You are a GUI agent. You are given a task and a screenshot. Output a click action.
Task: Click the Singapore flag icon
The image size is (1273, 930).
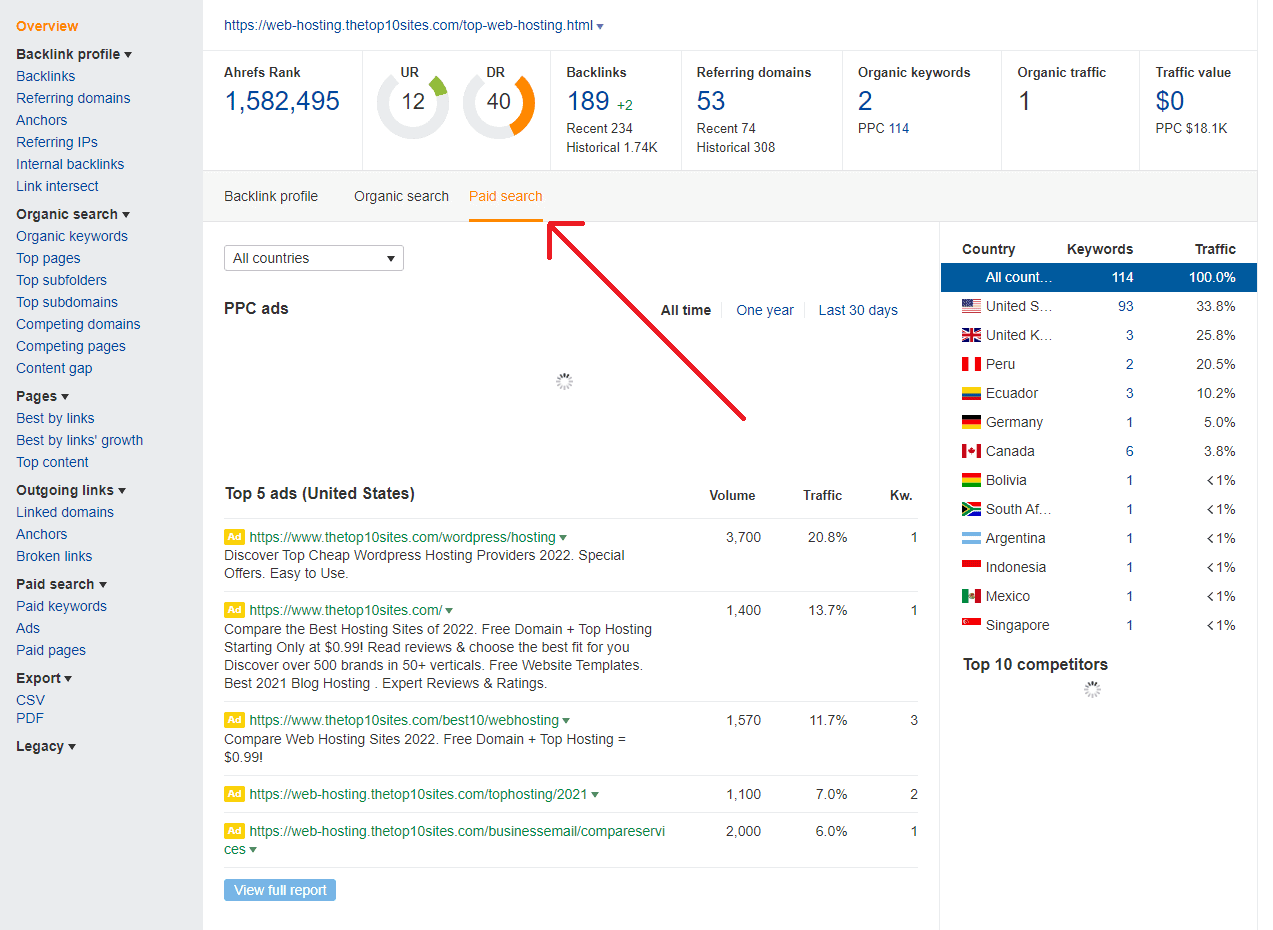tap(969, 625)
